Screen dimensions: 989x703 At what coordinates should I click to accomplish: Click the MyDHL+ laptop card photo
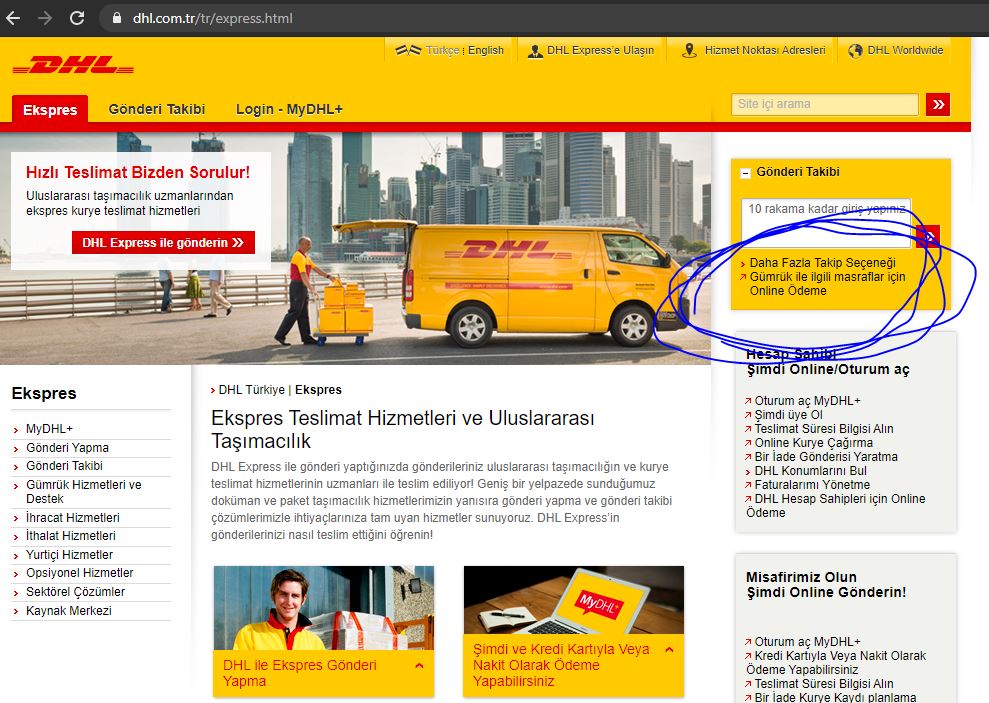tap(573, 600)
